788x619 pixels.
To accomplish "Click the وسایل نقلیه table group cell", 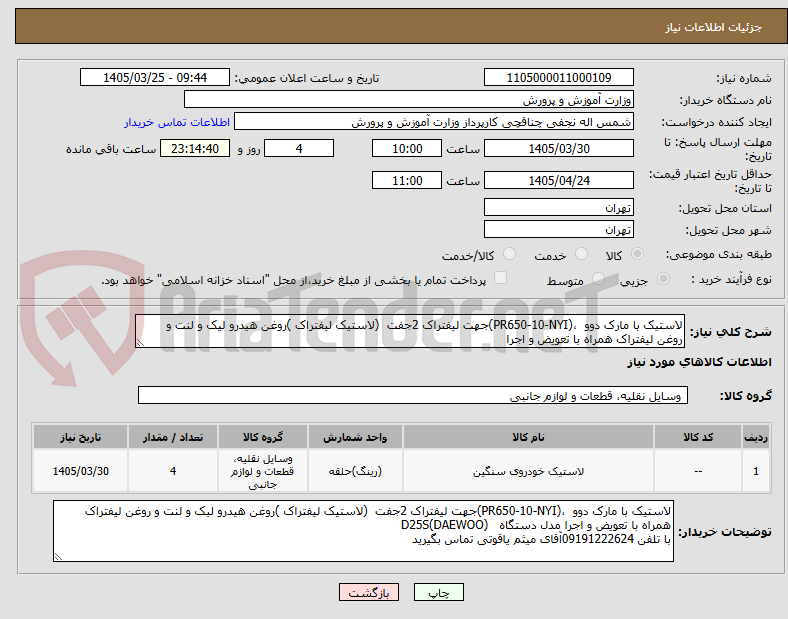I will click(263, 471).
